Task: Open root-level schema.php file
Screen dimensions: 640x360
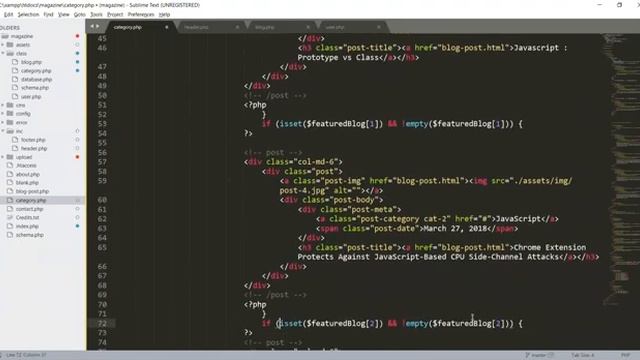Action: [x=29, y=235]
